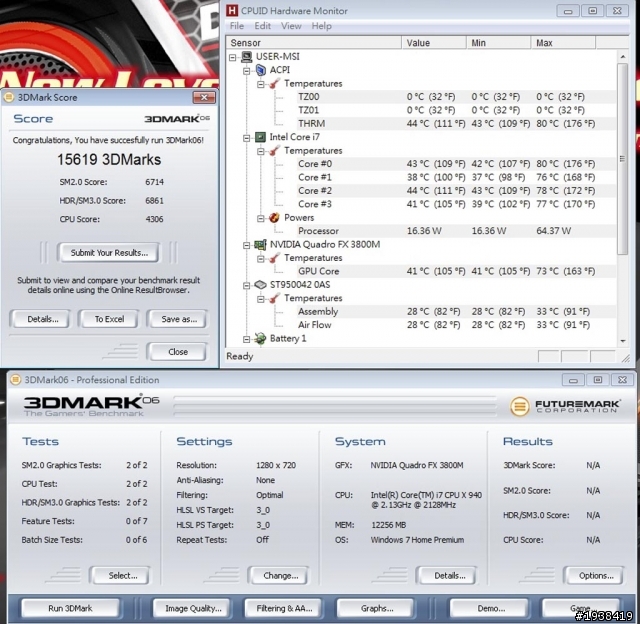
Task: Click the 3DMark06 logo in Score dialog
Action: (177, 119)
